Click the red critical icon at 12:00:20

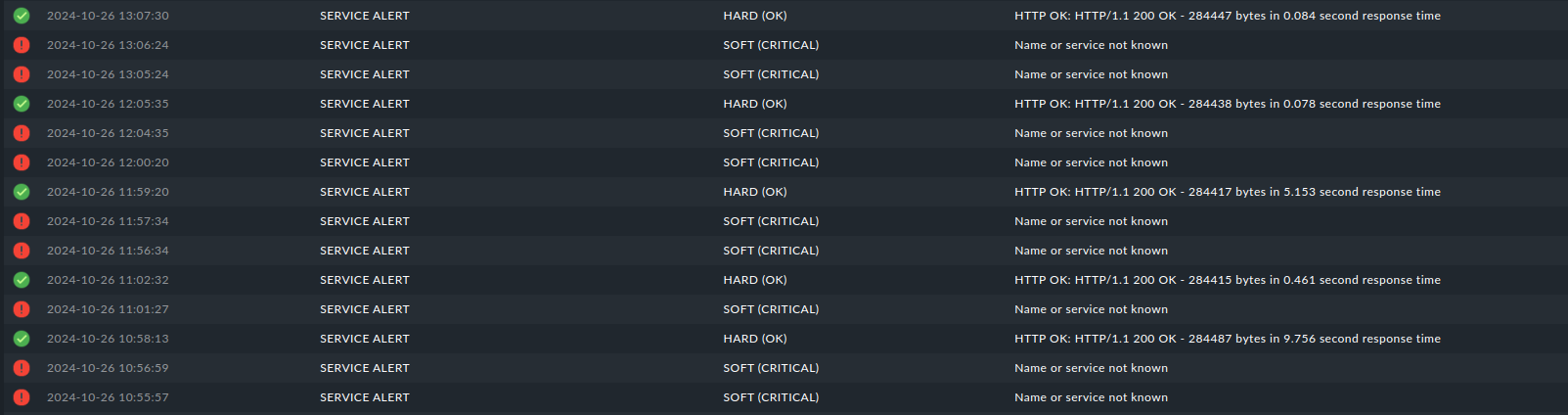[22, 162]
